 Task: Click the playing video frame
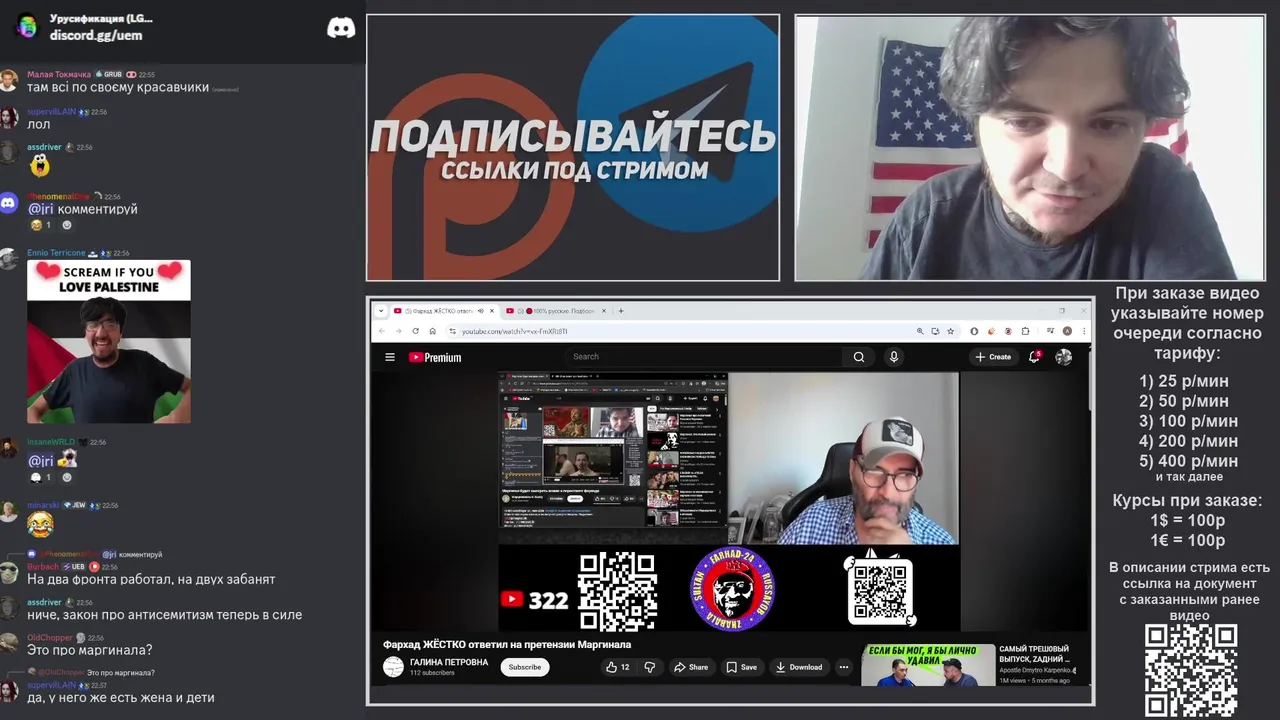point(729,502)
